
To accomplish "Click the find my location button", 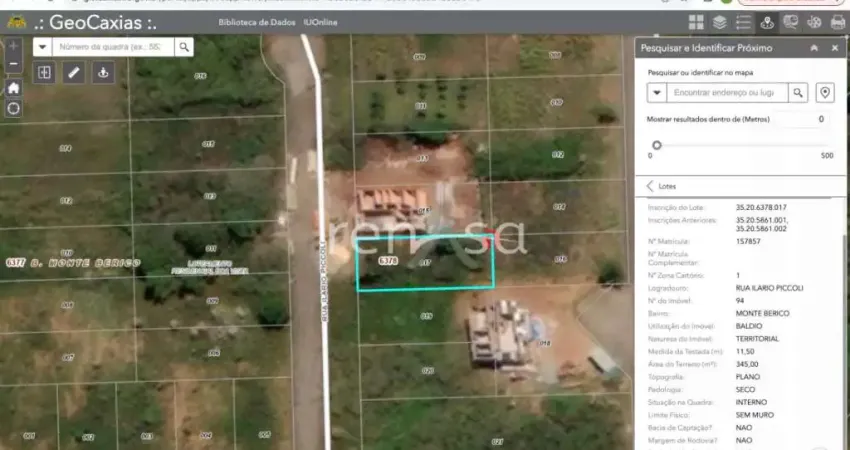I will [x=13, y=108].
